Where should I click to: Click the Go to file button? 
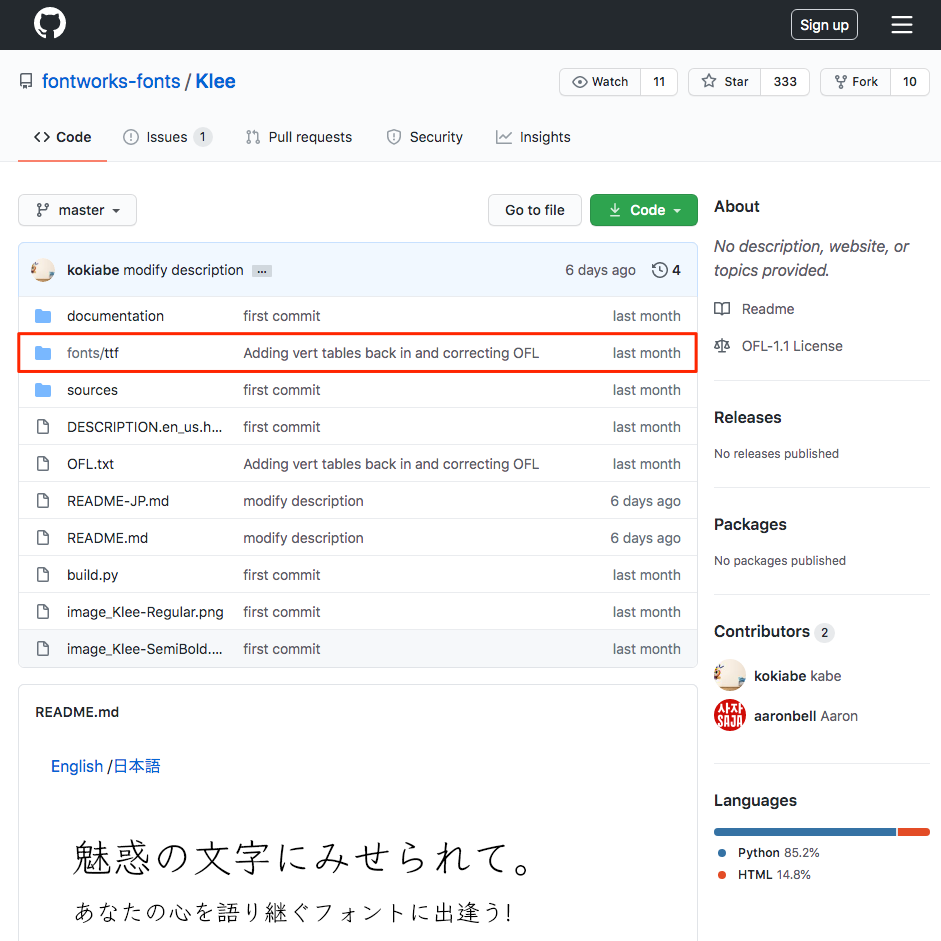click(535, 210)
